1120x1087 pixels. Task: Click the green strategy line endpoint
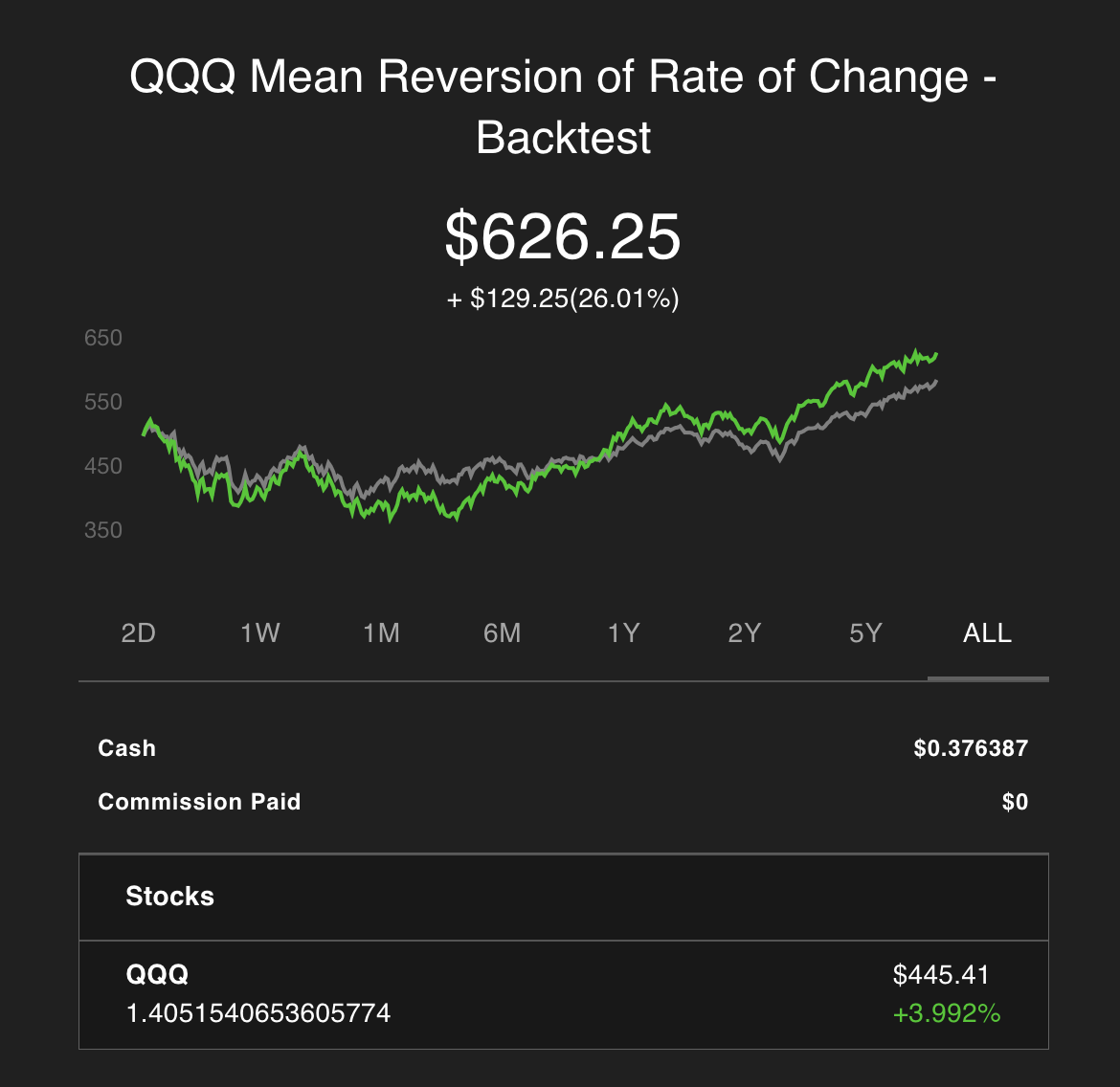[935, 354]
